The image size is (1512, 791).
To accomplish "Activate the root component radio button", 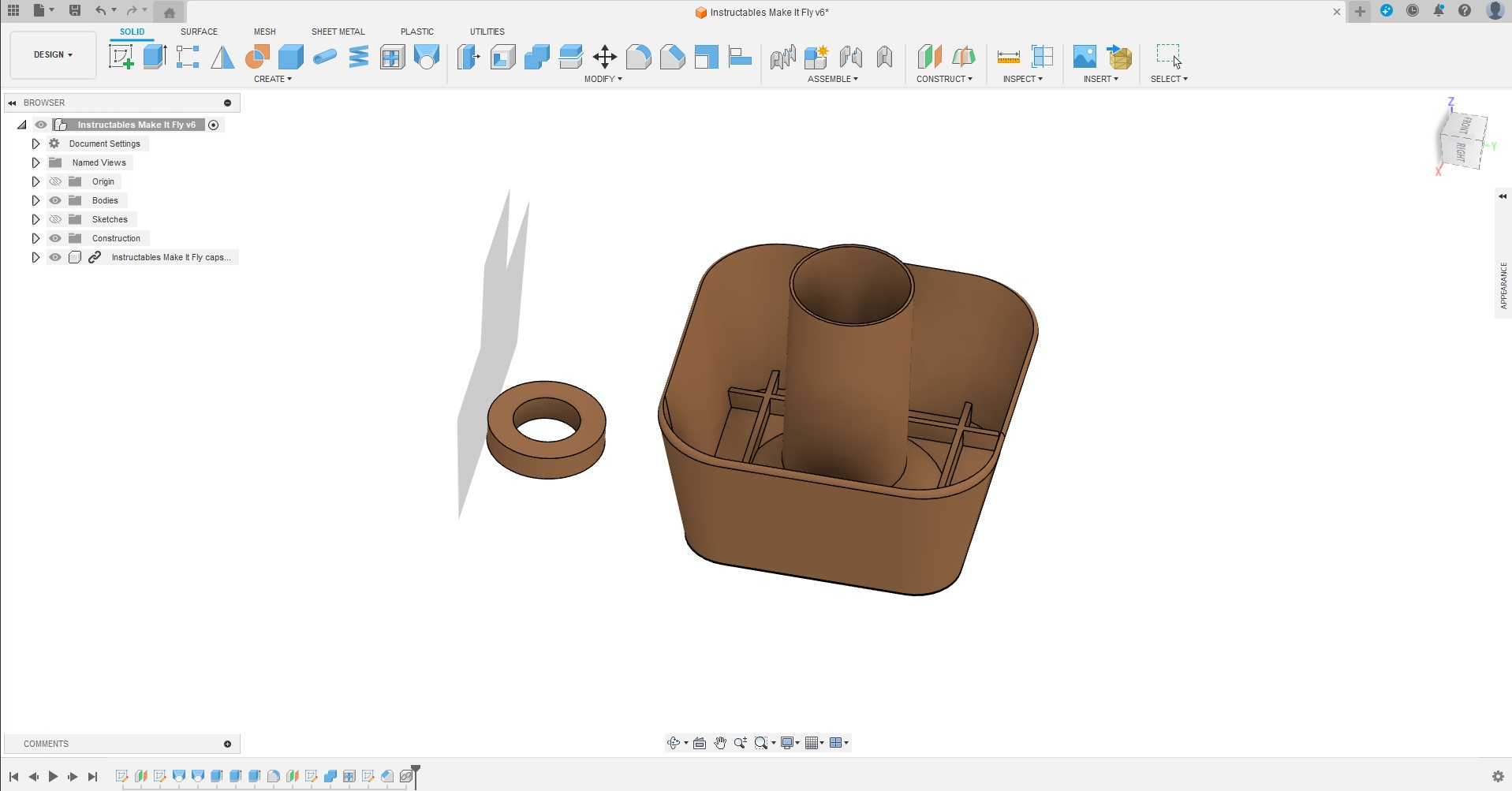I will [x=213, y=125].
